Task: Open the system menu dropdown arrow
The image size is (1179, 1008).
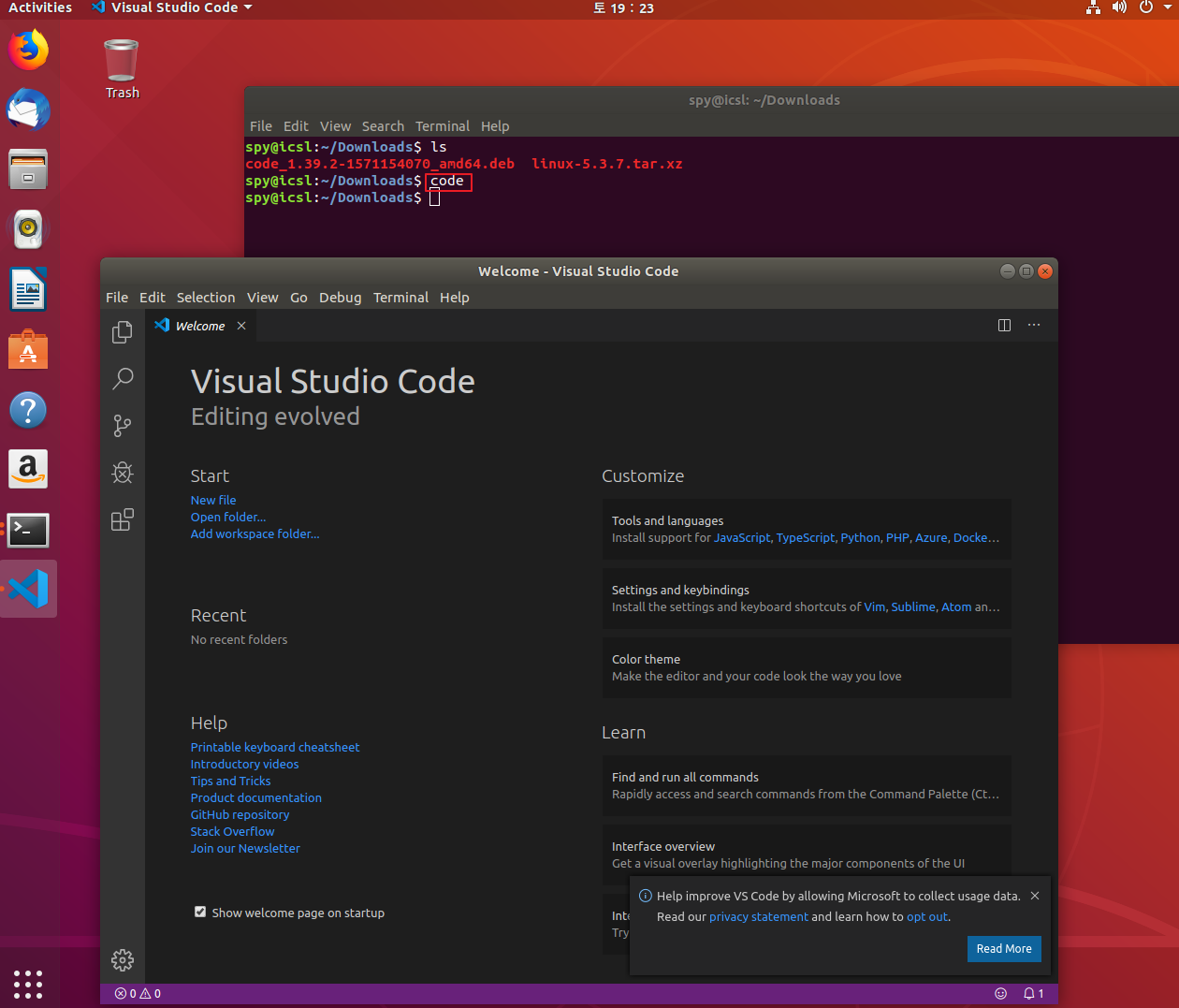Action: click(x=1168, y=7)
